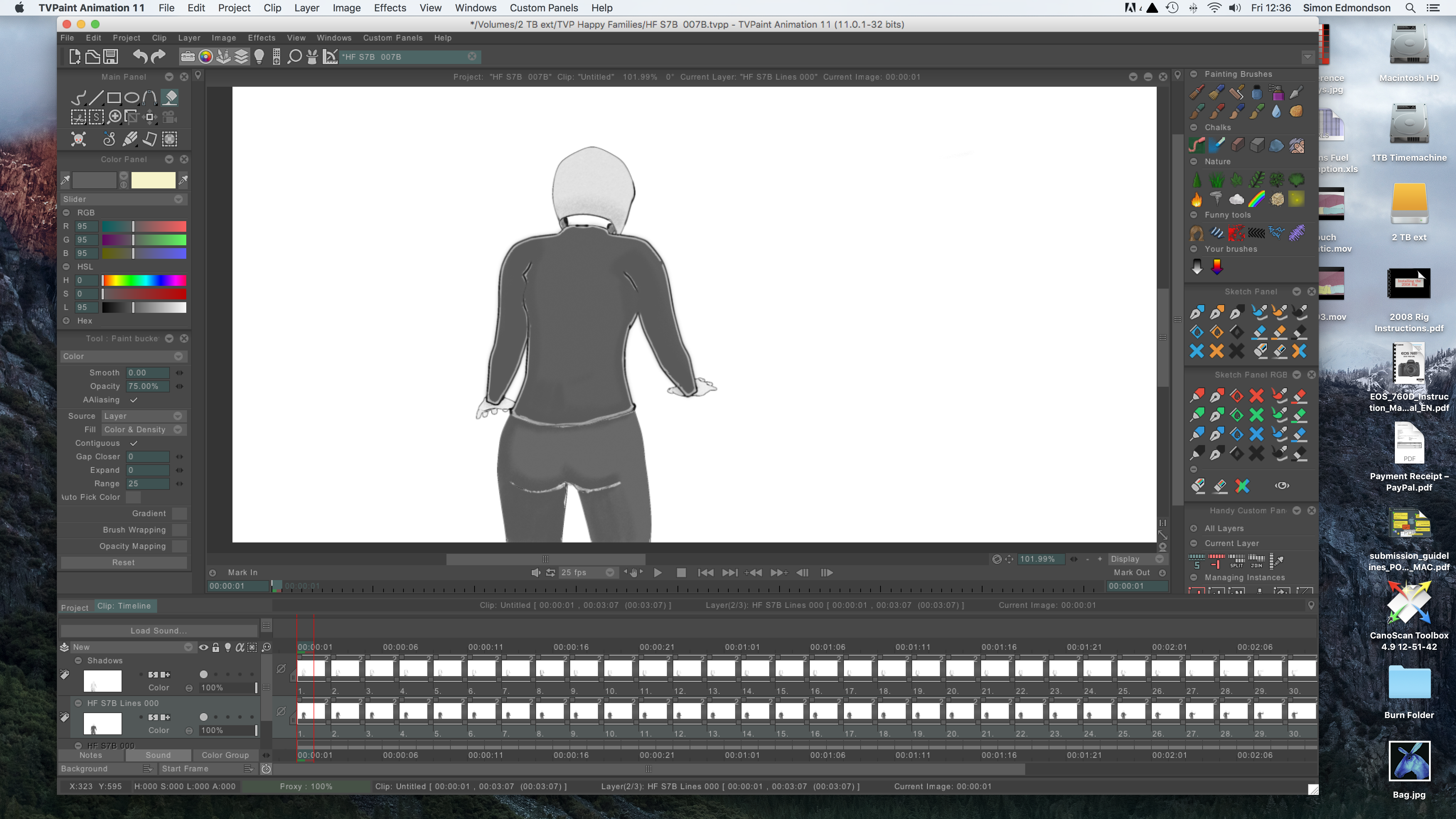Click the remote control icon in the toolbar

coord(277,57)
